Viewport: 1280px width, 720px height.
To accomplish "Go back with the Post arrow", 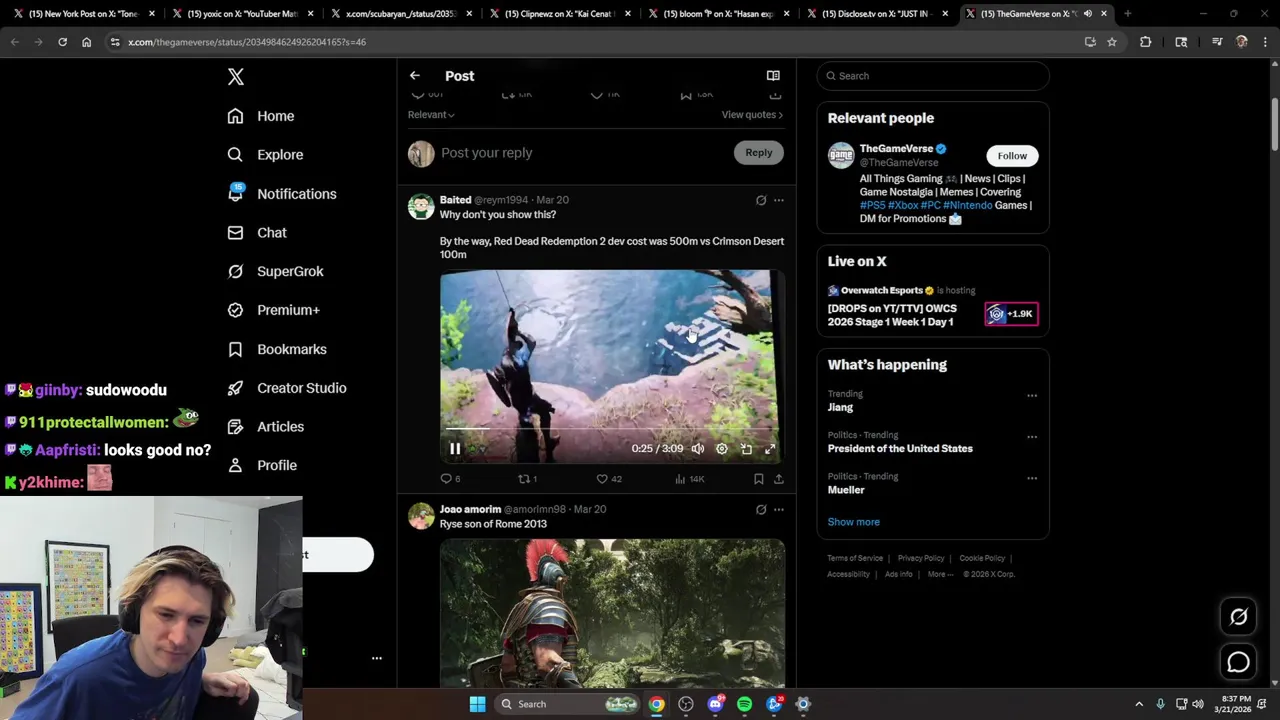I will pos(415,76).
